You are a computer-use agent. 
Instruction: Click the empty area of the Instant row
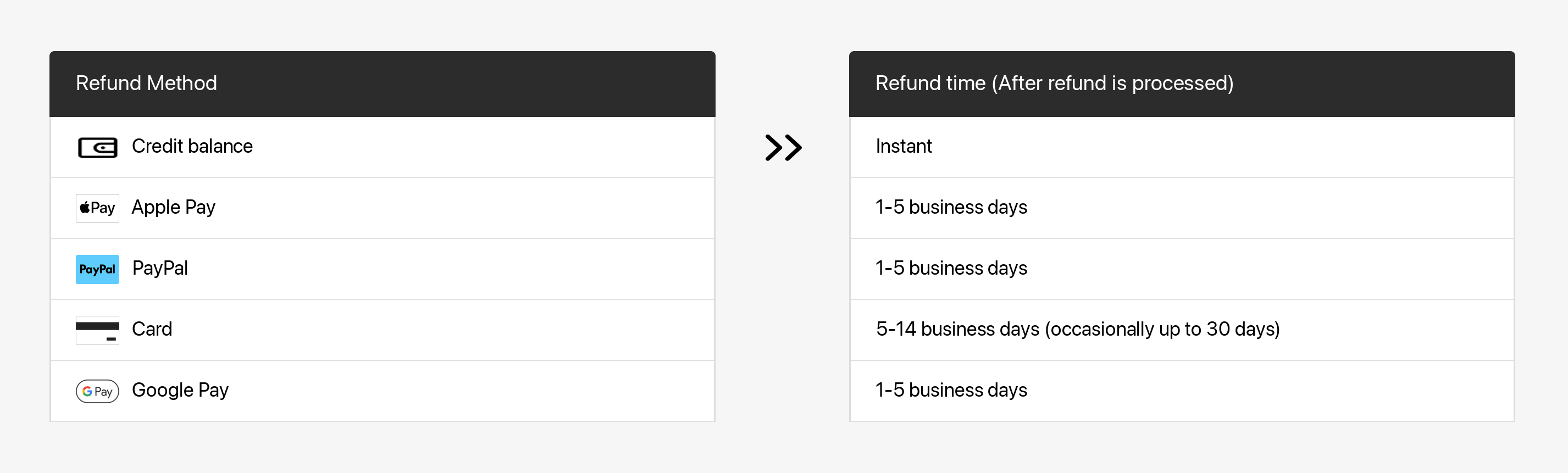[x=1217, y=147]
